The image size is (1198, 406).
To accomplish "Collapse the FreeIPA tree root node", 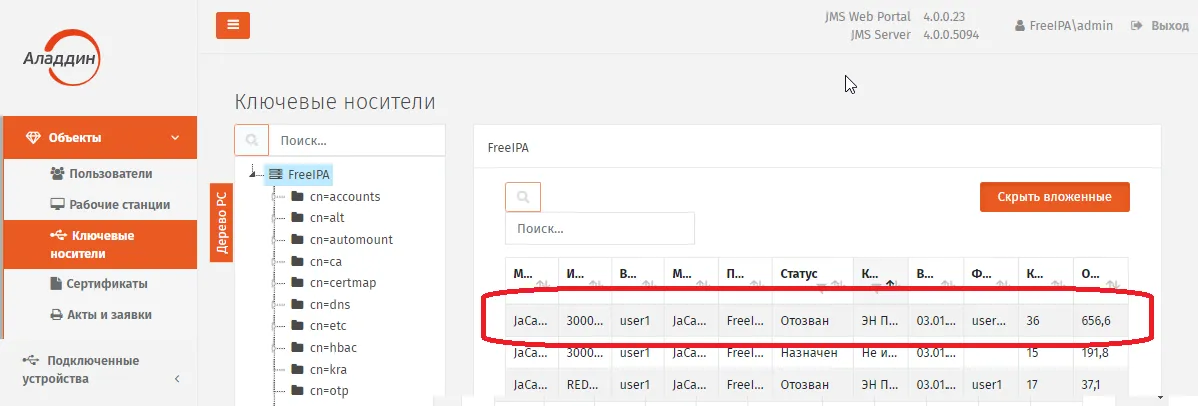I will click(x=254, y=175).
